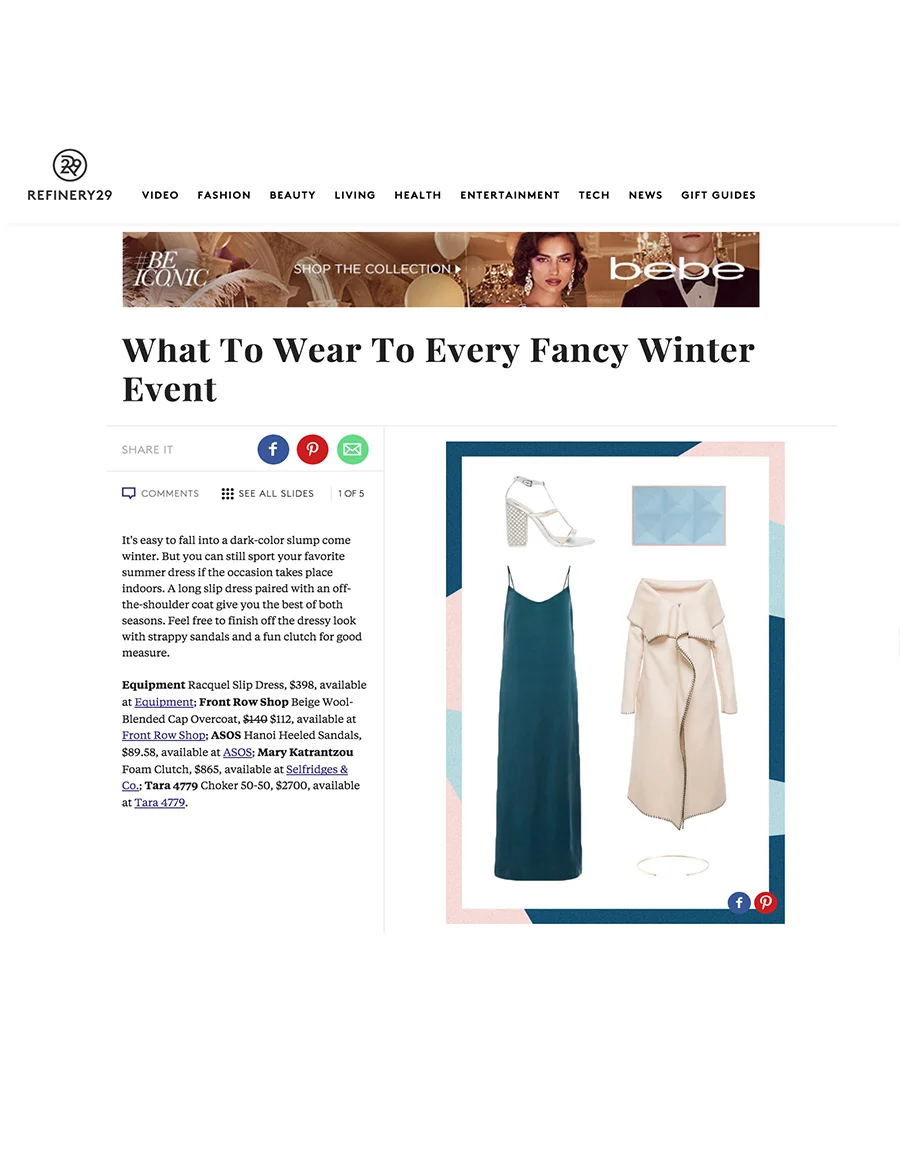The width and height of the screenshot is (900, 1170).
Task: Open the Equipment store link
Action: point(164,702)
